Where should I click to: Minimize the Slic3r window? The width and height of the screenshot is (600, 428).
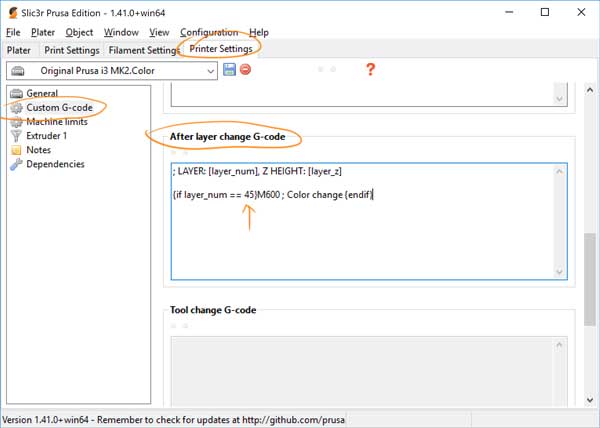click(x=509, y=12)
